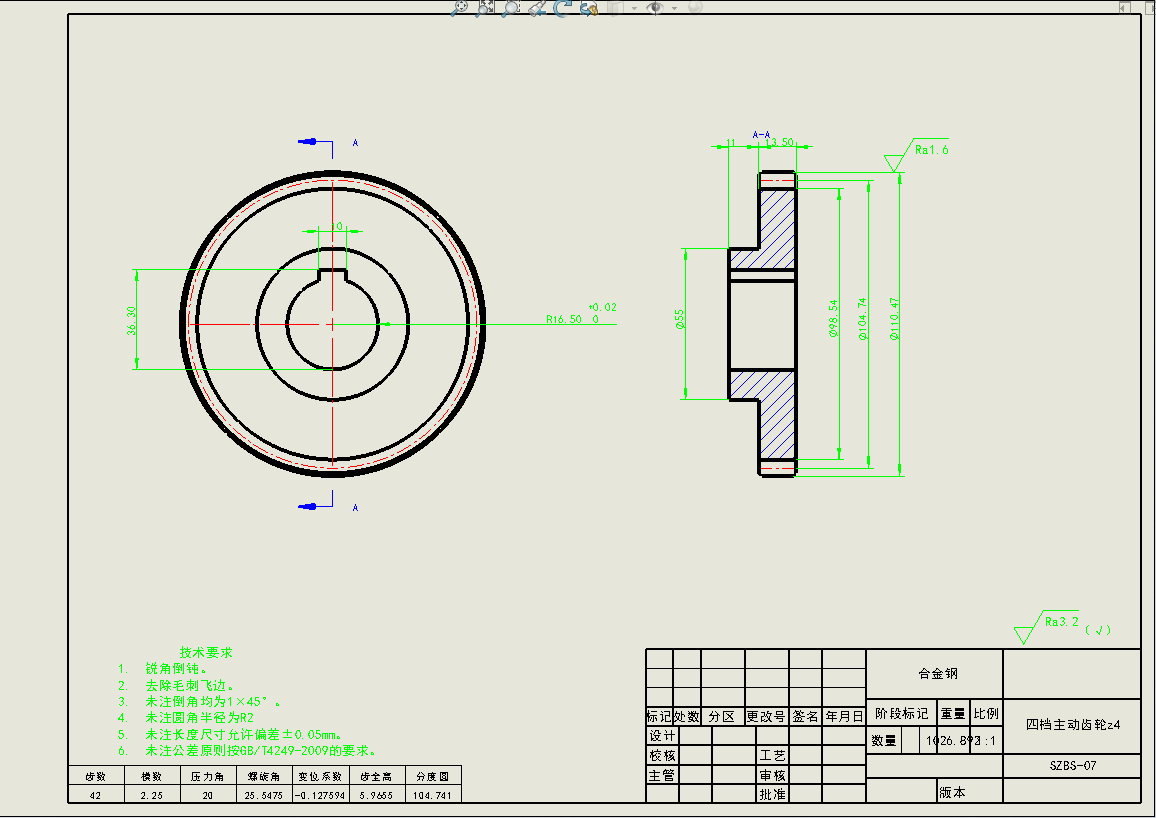This screenshot has width=1156, height=818.
Task: Select the Zoom to Area tool
Action: (485, 7)
